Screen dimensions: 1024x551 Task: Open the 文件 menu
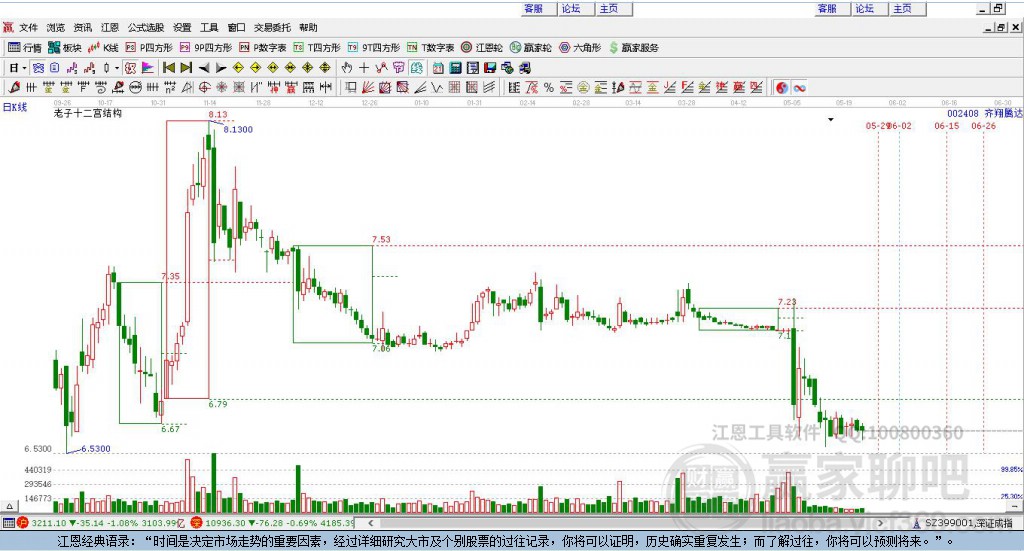pos(28,27)
